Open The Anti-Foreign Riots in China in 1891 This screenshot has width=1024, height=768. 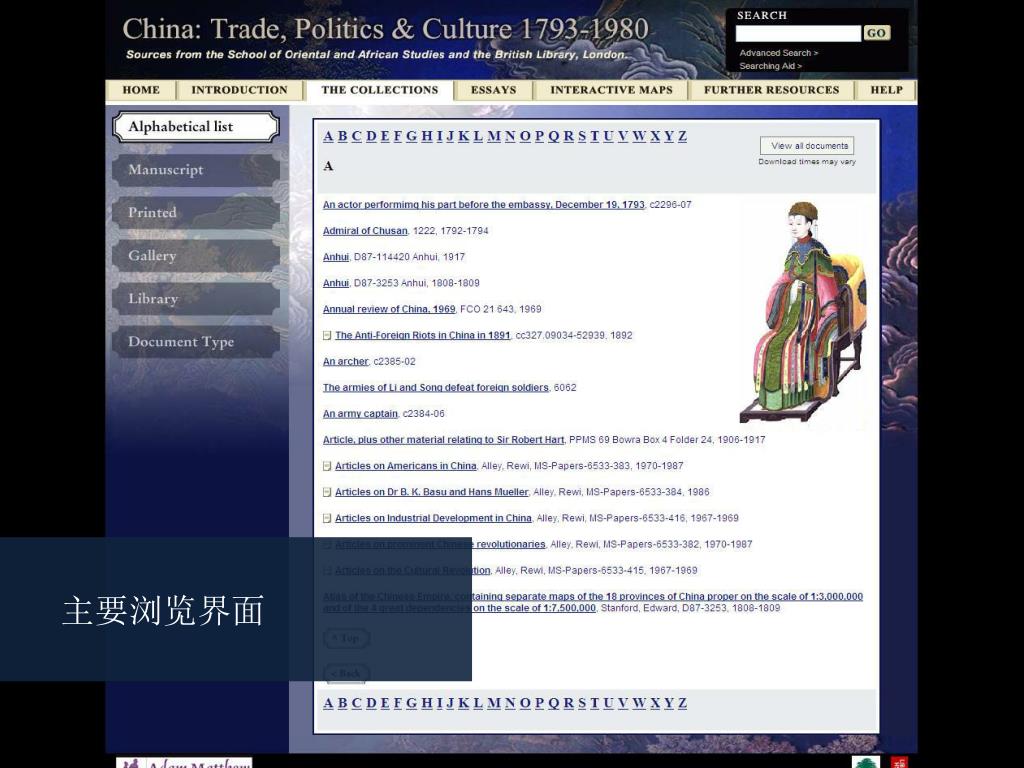pos(423,336)
